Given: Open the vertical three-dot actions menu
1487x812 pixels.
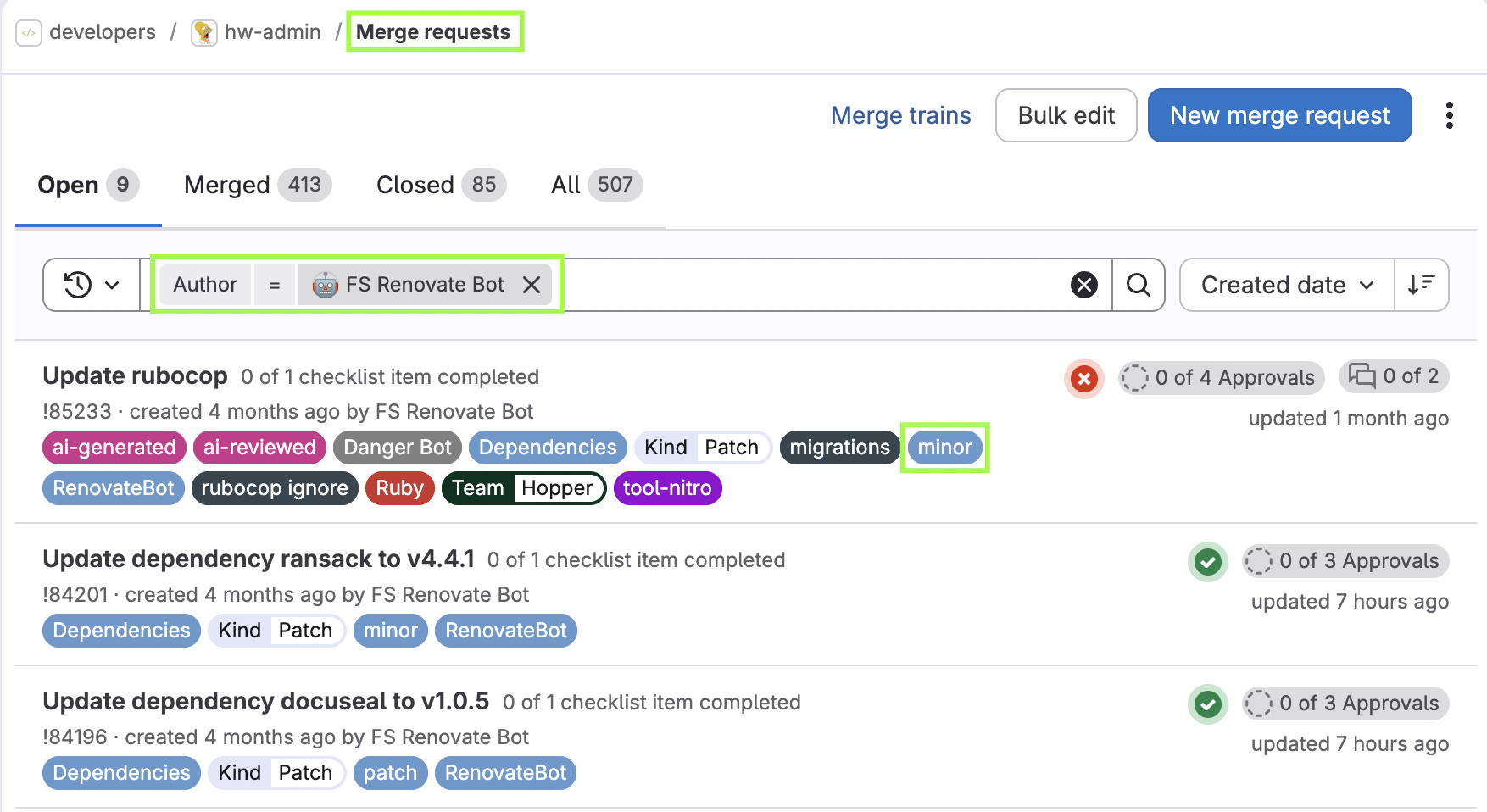Looking at the screenshot, I should 1450,115.
